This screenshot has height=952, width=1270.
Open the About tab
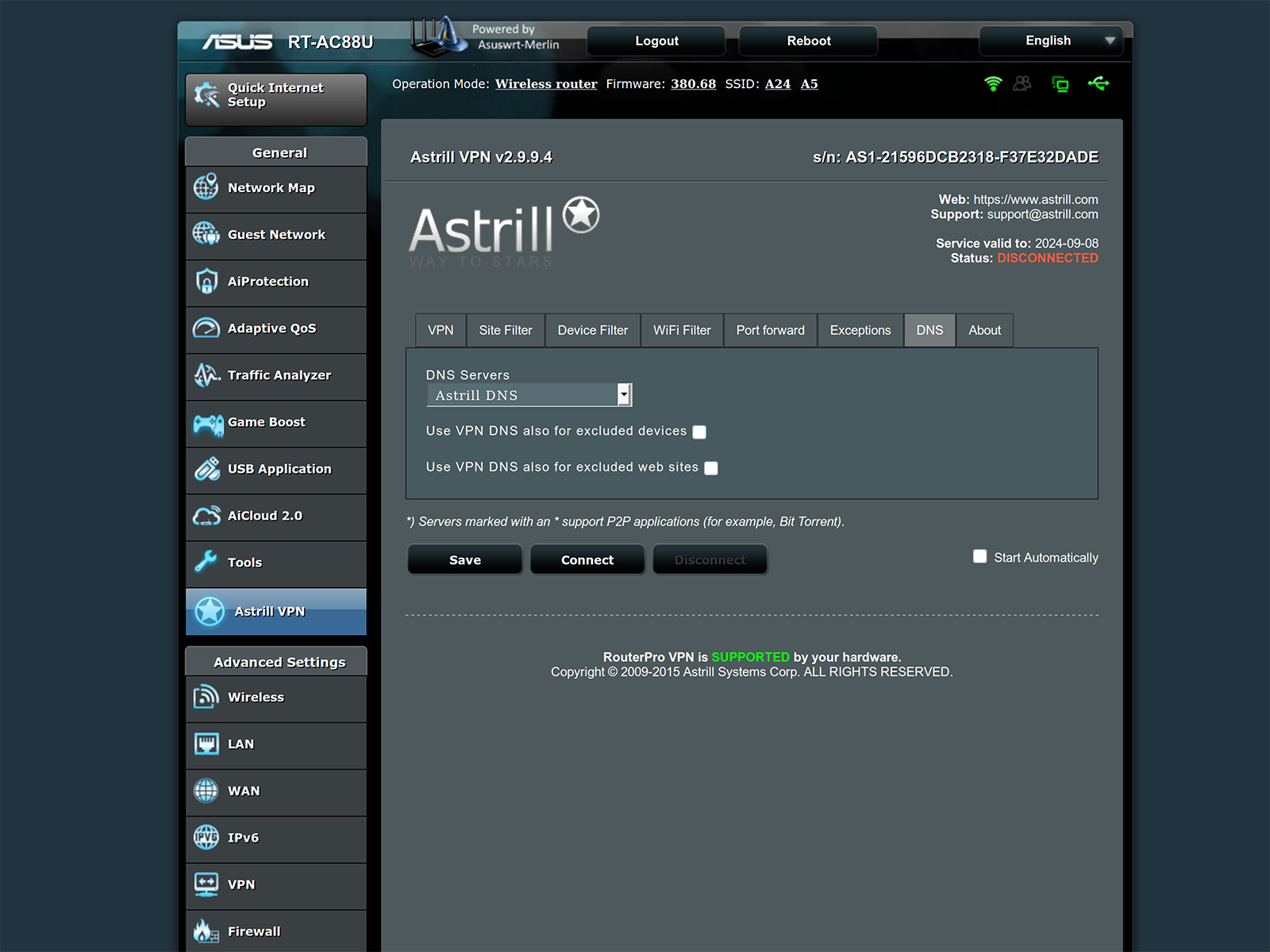(984, 330)
